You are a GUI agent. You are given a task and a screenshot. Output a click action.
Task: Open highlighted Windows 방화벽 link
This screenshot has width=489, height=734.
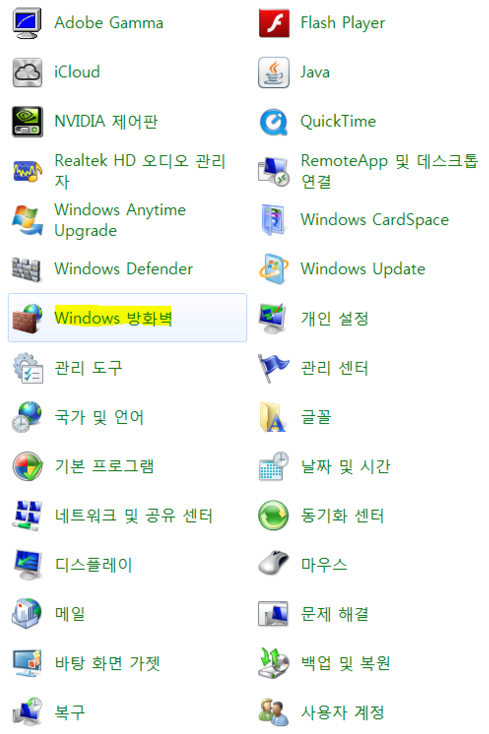pos(113,318)
